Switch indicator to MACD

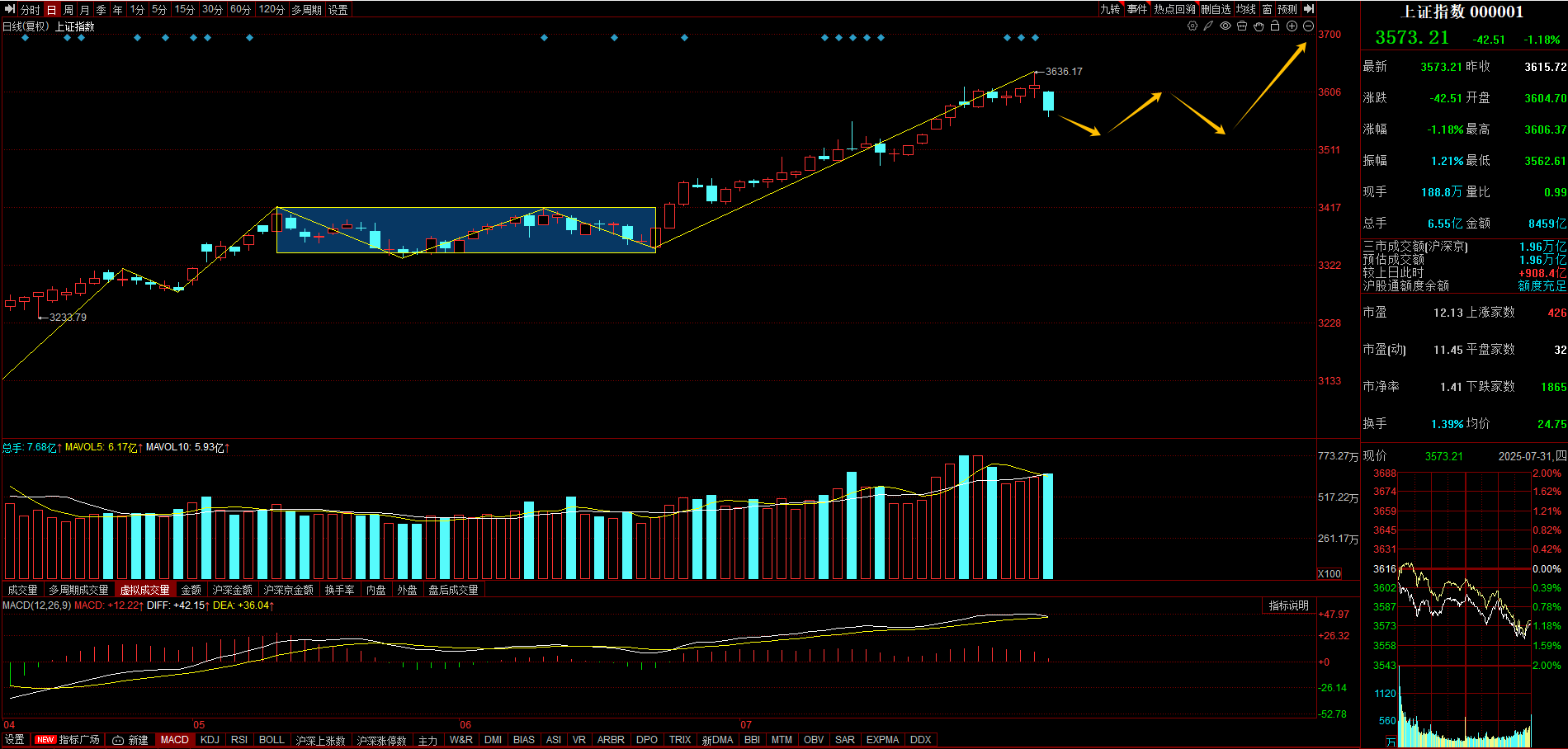[x=175, y=740]
